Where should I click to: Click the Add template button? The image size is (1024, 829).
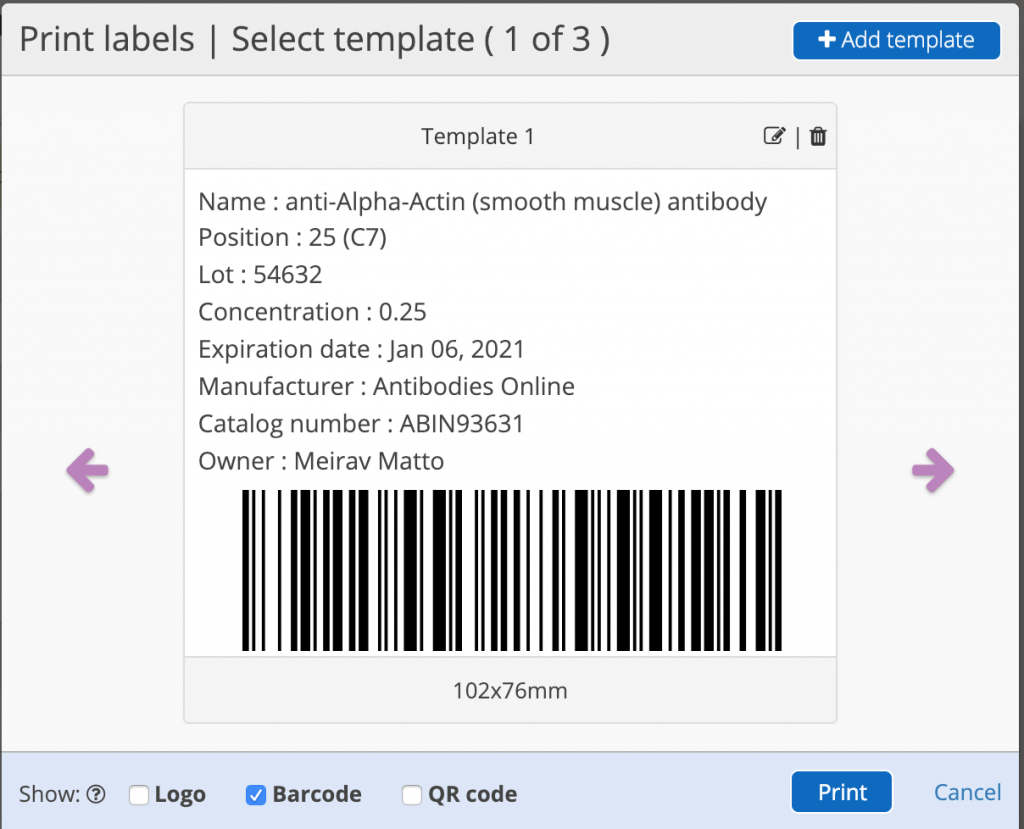click(896, 40)
